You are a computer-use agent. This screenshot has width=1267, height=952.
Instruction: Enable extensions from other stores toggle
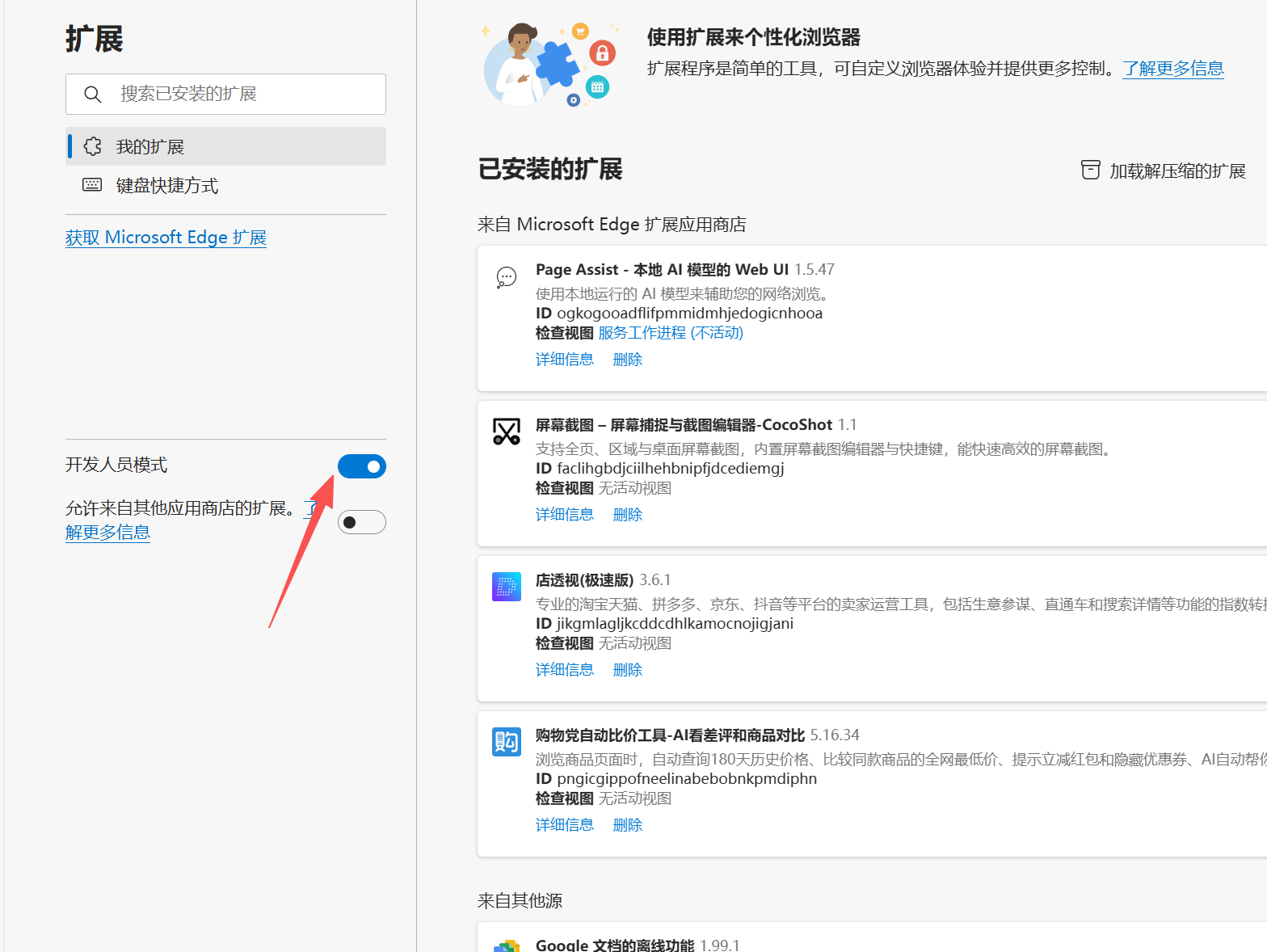[361, 522]
